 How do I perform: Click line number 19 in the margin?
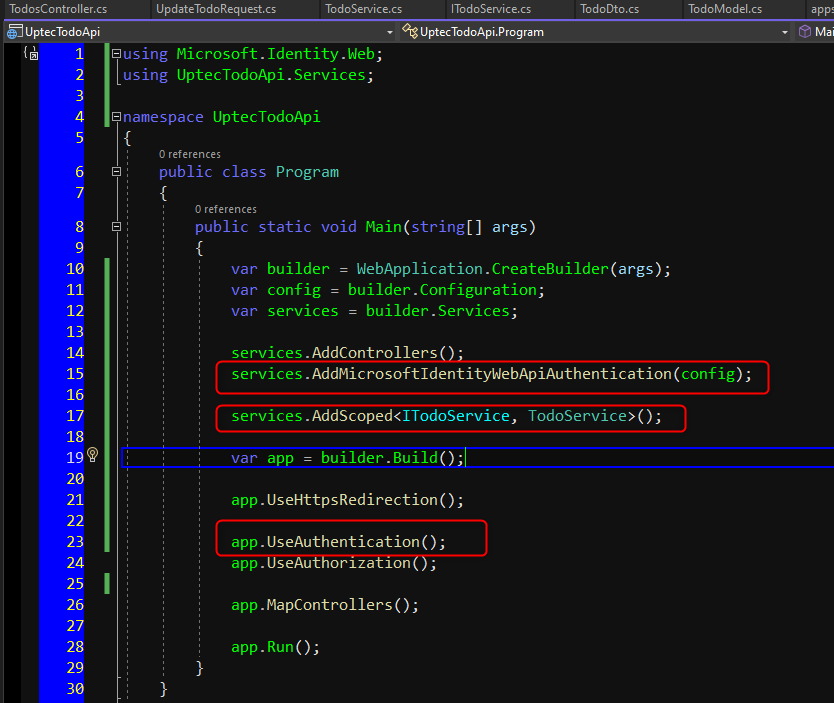(x=75, y=458)
